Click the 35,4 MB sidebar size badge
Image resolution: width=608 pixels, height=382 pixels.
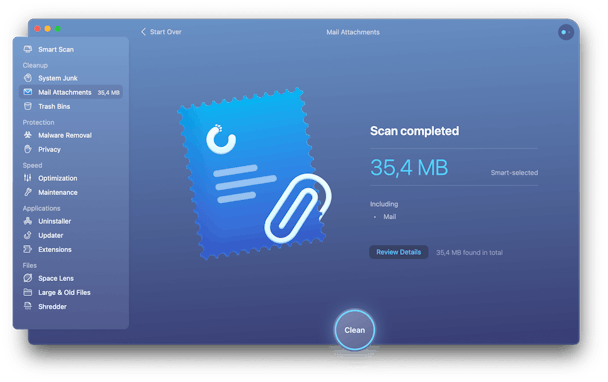(x=109, y=93)
